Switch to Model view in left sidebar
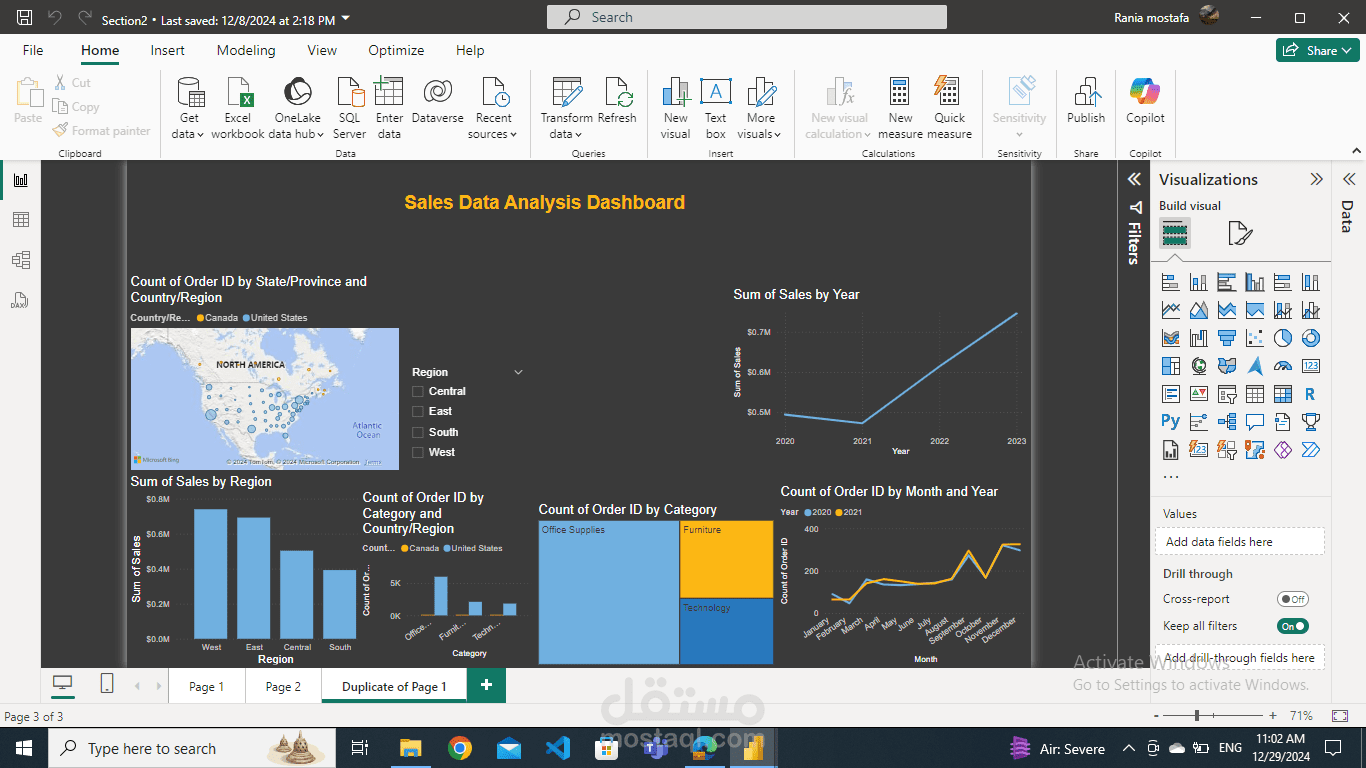1366x768 pixels. pos(21,260)
